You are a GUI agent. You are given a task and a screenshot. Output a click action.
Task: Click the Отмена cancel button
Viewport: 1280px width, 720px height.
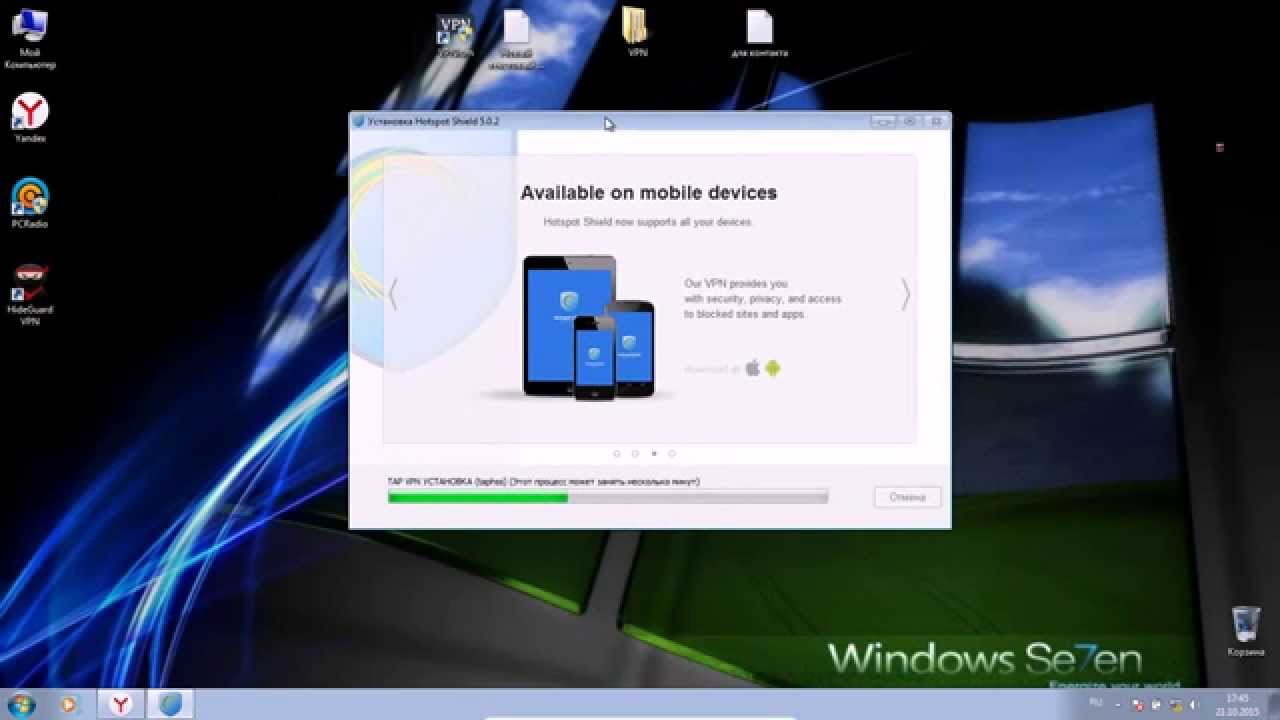[907, 497]
